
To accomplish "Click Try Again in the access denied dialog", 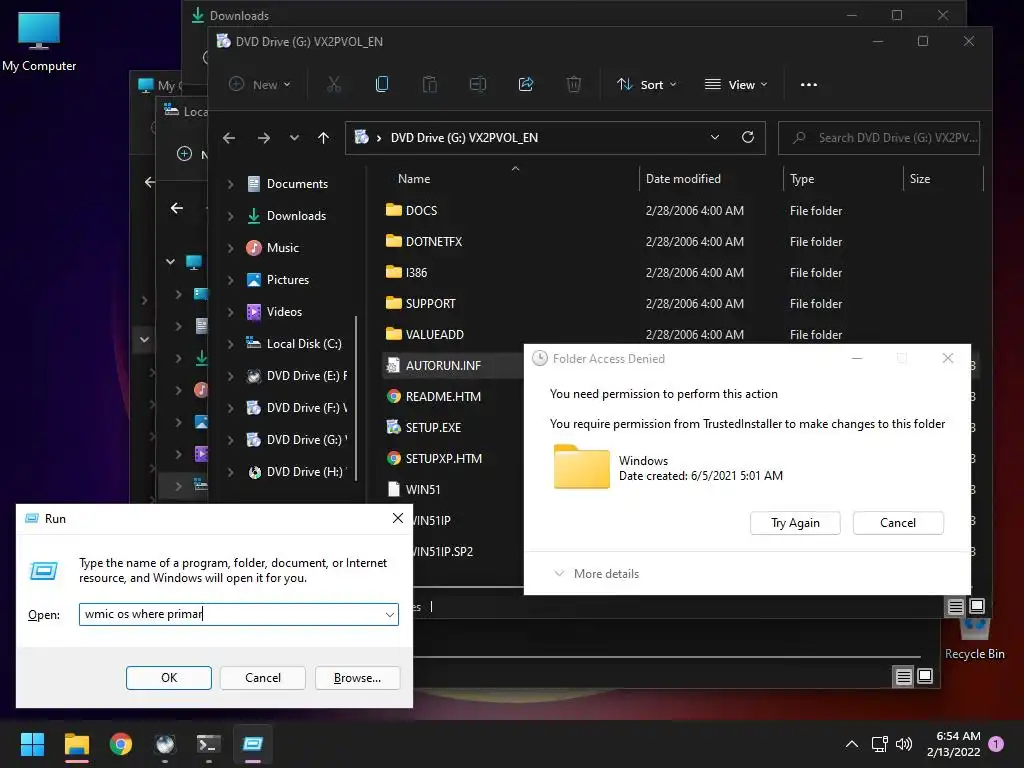I will [x=795, y=522].
